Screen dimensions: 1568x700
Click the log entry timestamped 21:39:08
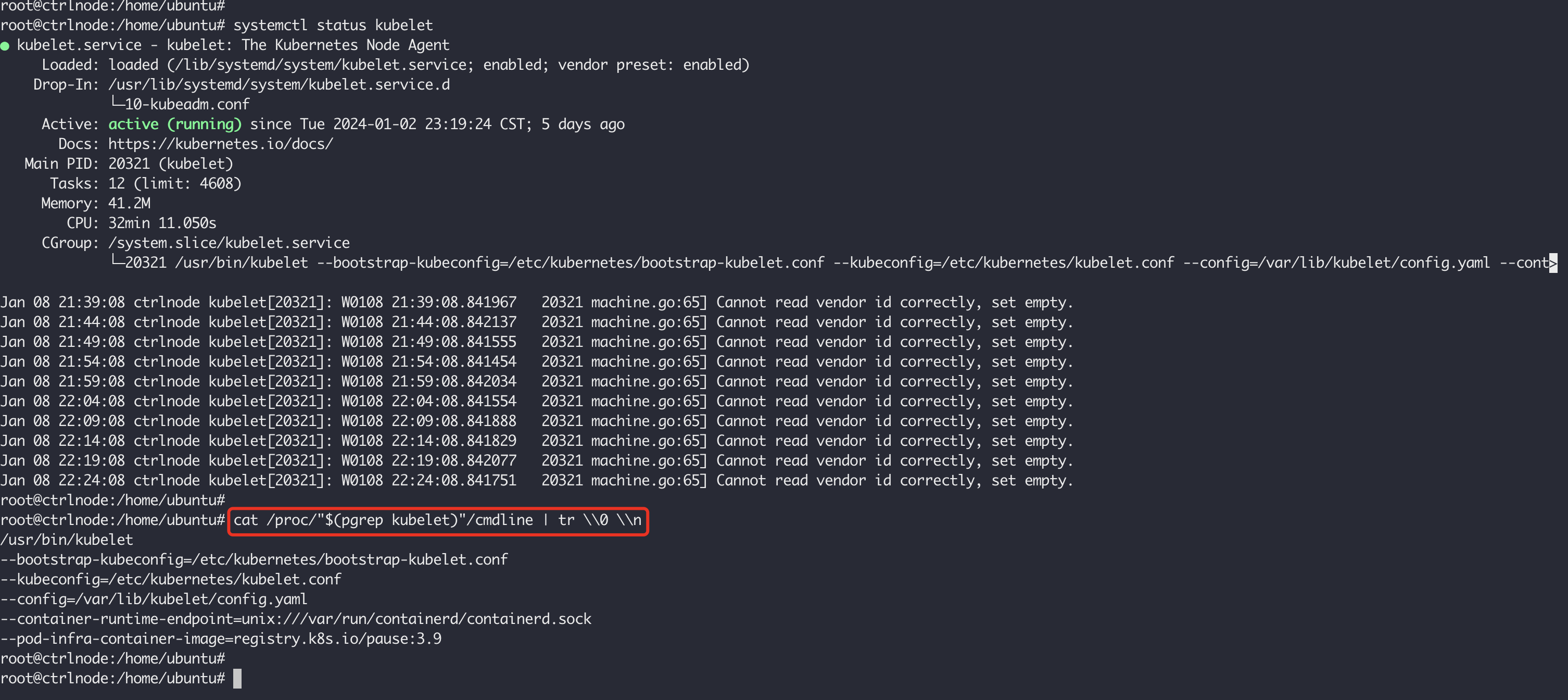pyautogui.click(x=536, y=302)
